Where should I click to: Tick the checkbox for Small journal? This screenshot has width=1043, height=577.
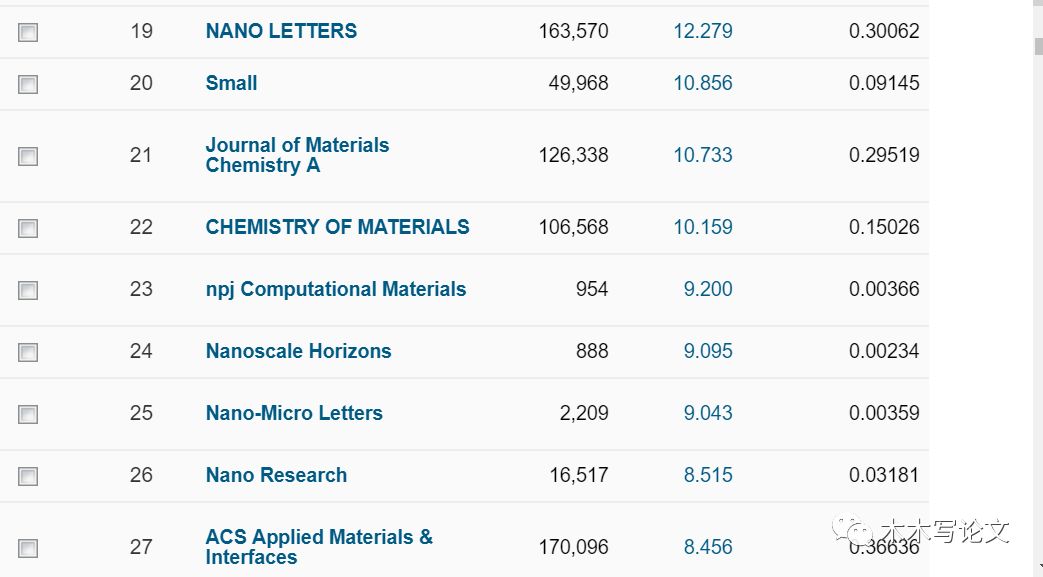click(x=28, y=84)
